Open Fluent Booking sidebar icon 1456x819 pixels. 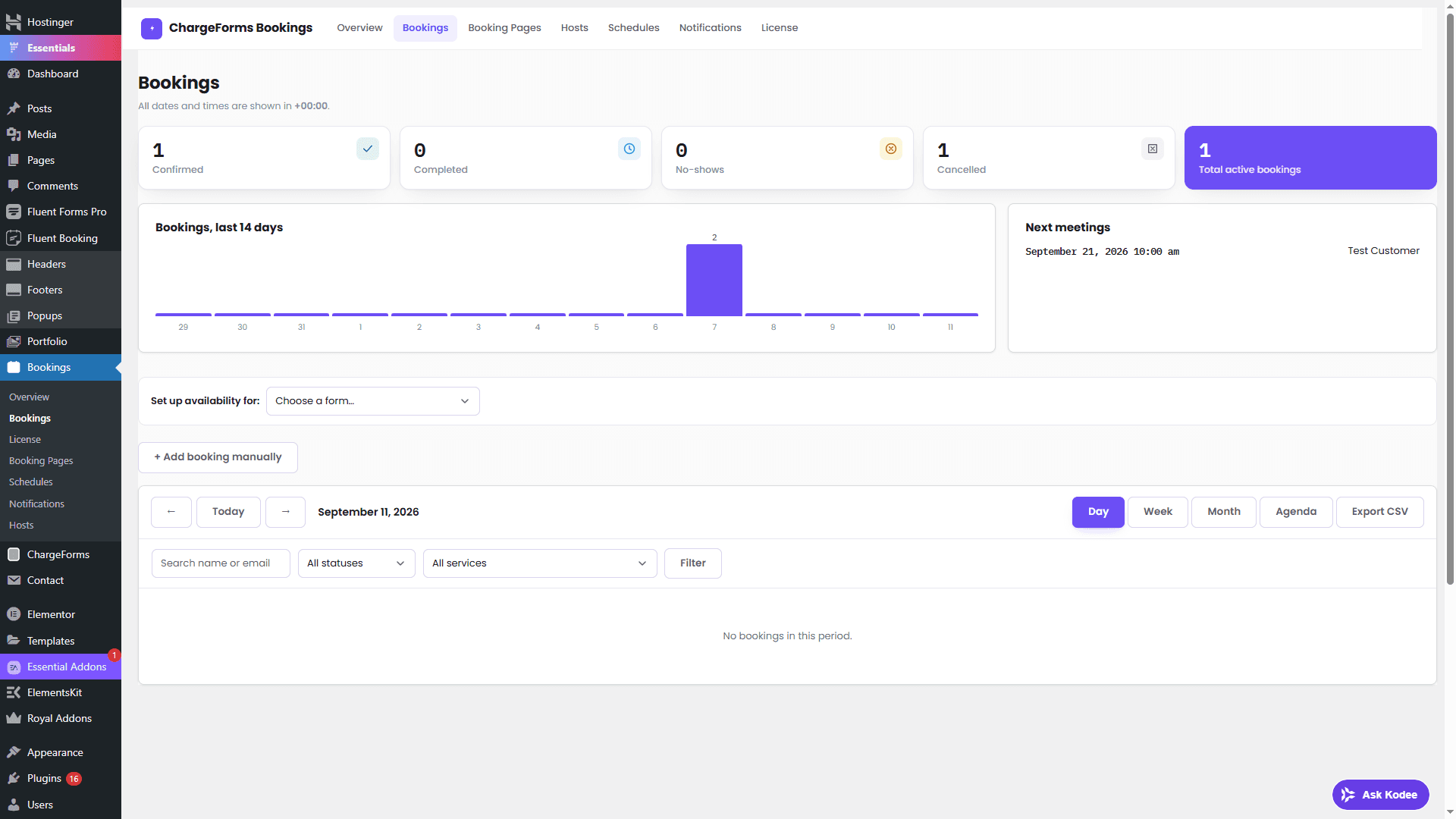14,238
